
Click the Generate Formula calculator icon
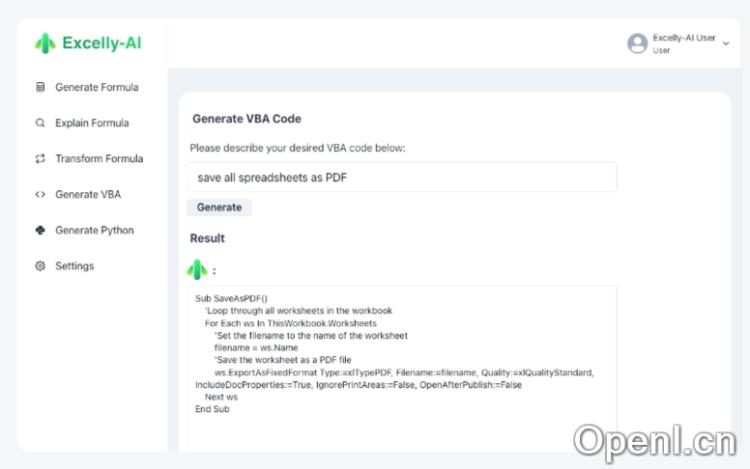click(x=40, y=87)
